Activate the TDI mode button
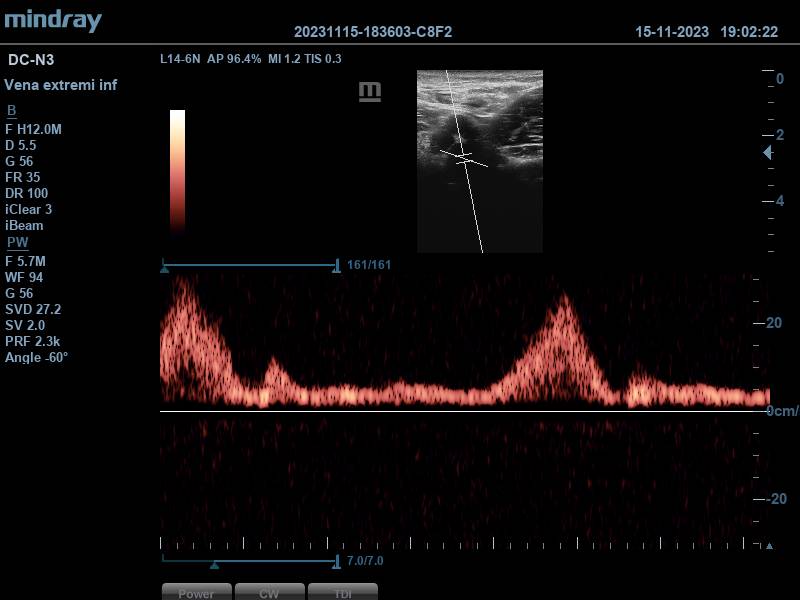Screen dimensions: 800x600 (x=342, y=592)
